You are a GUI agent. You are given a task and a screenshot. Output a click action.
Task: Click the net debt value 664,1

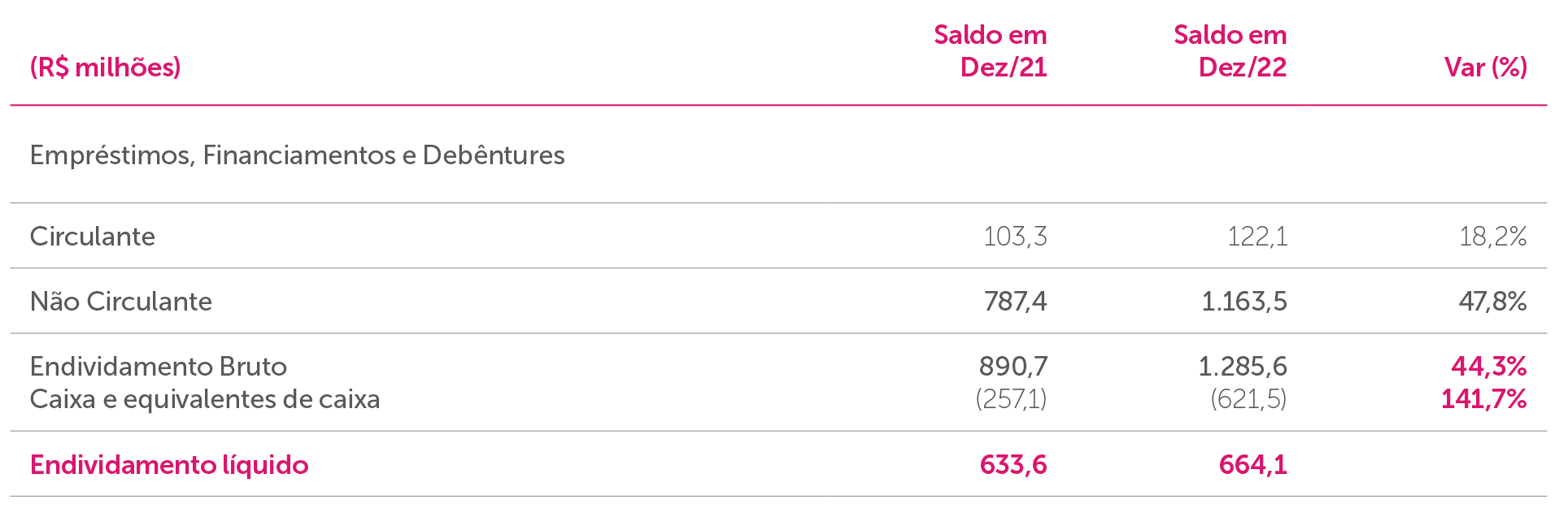[1252, 464]
